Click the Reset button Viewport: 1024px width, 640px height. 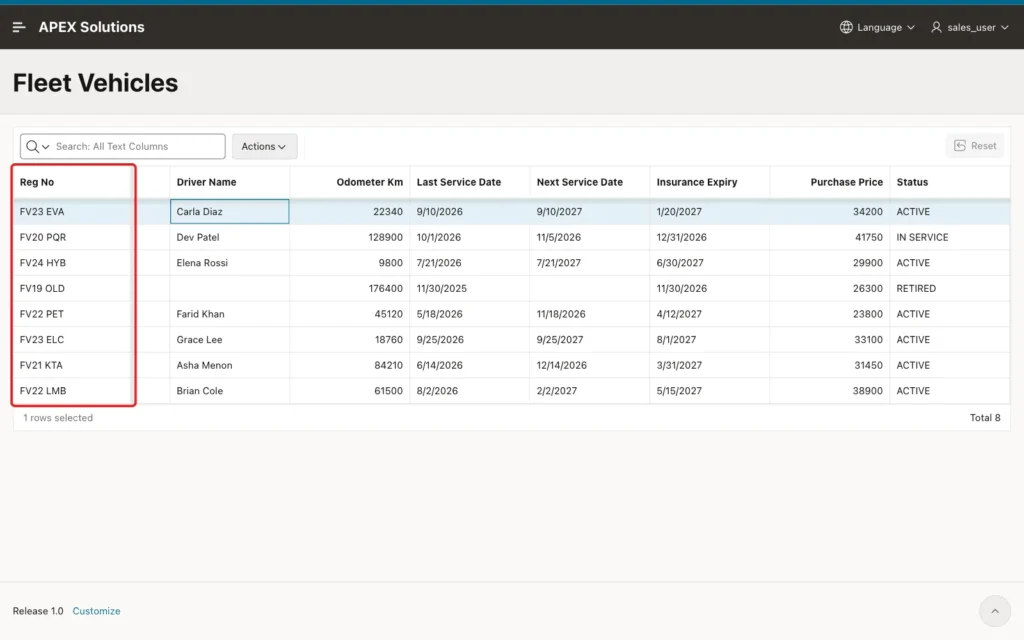(x=975, y=146)
